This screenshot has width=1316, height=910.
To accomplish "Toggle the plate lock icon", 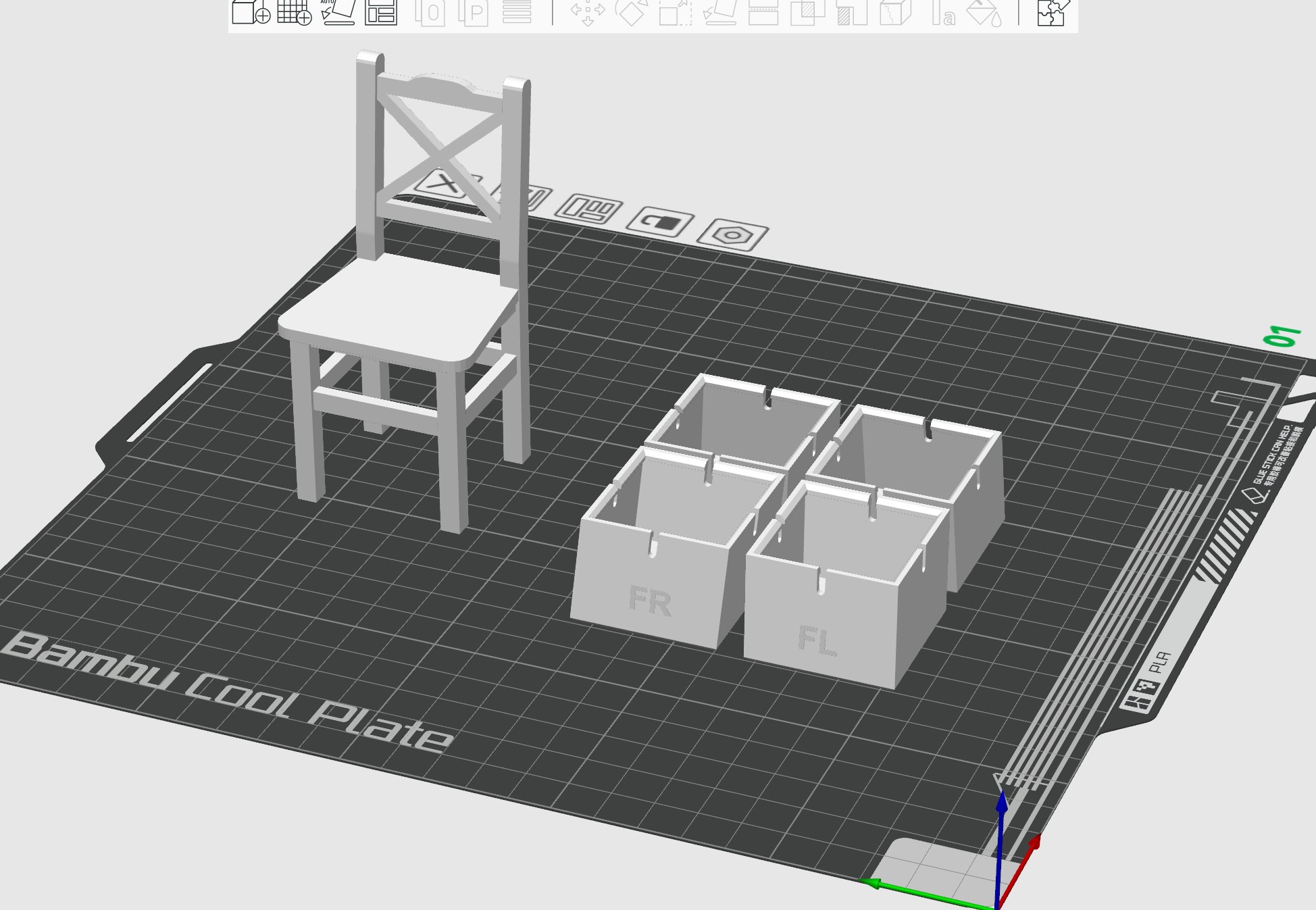I will pyautogui.click(x=659, y=221).
